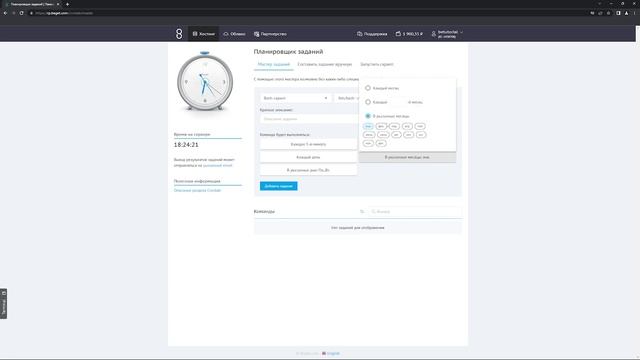Click the sort icon beside Команды
Image resolution: width=640 pixels, height=360 pixels.
pos(362,211)
